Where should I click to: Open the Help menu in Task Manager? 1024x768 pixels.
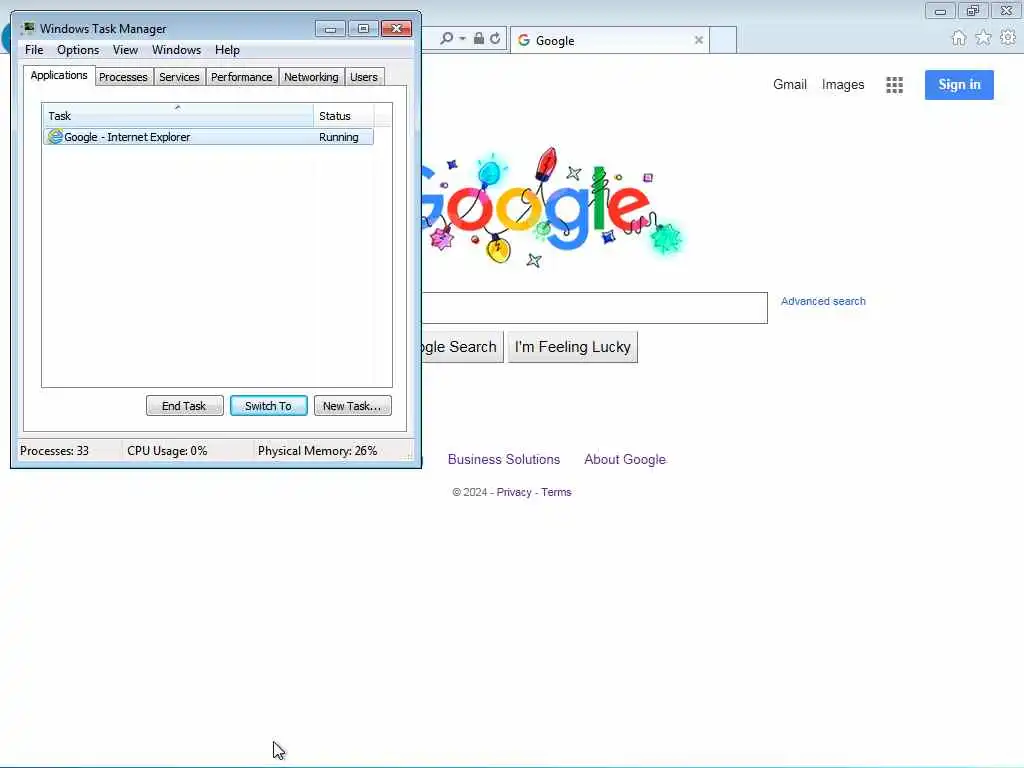click(227, 50)
